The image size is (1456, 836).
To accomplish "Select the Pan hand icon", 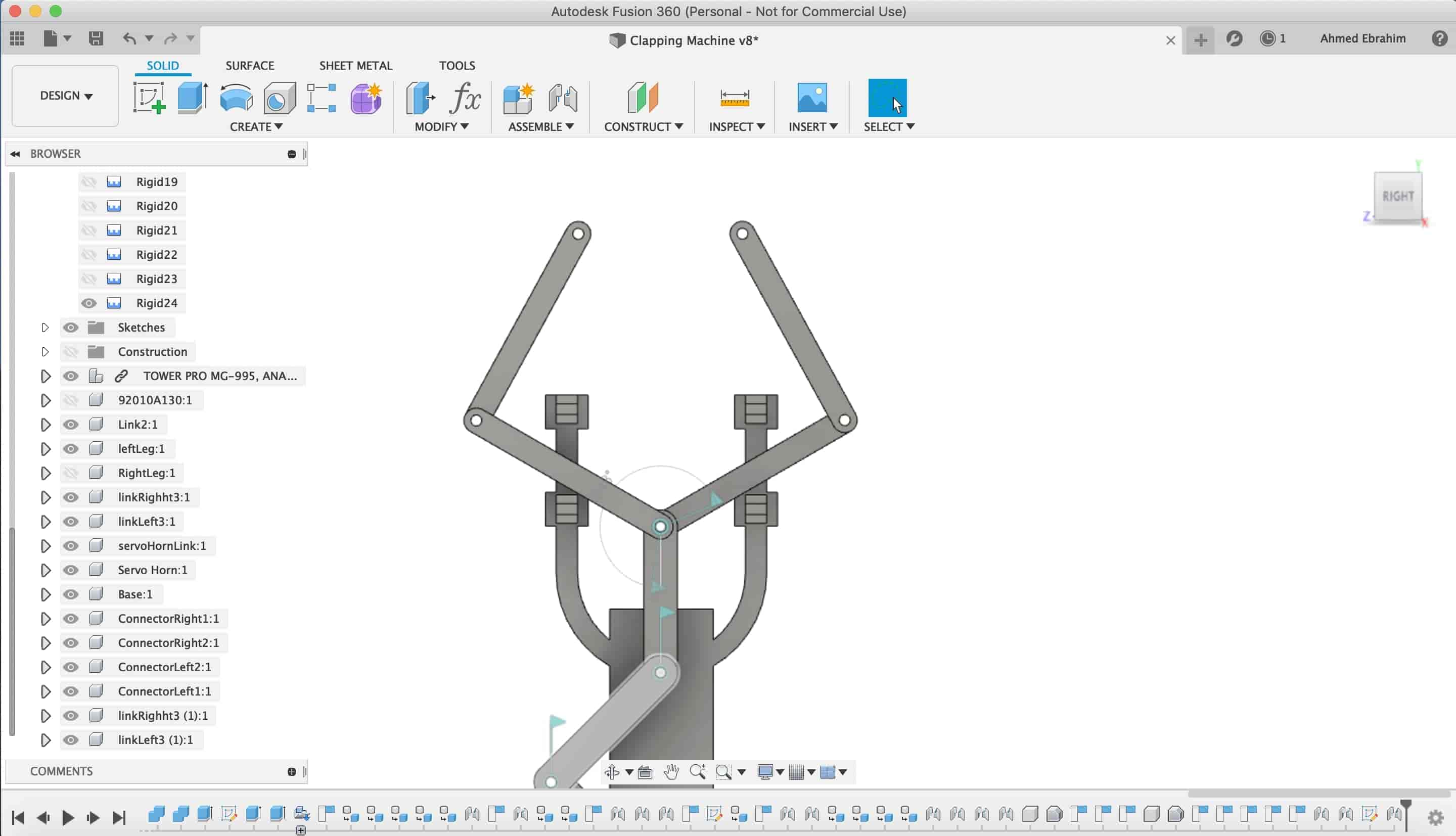I will tap(671, 772).
